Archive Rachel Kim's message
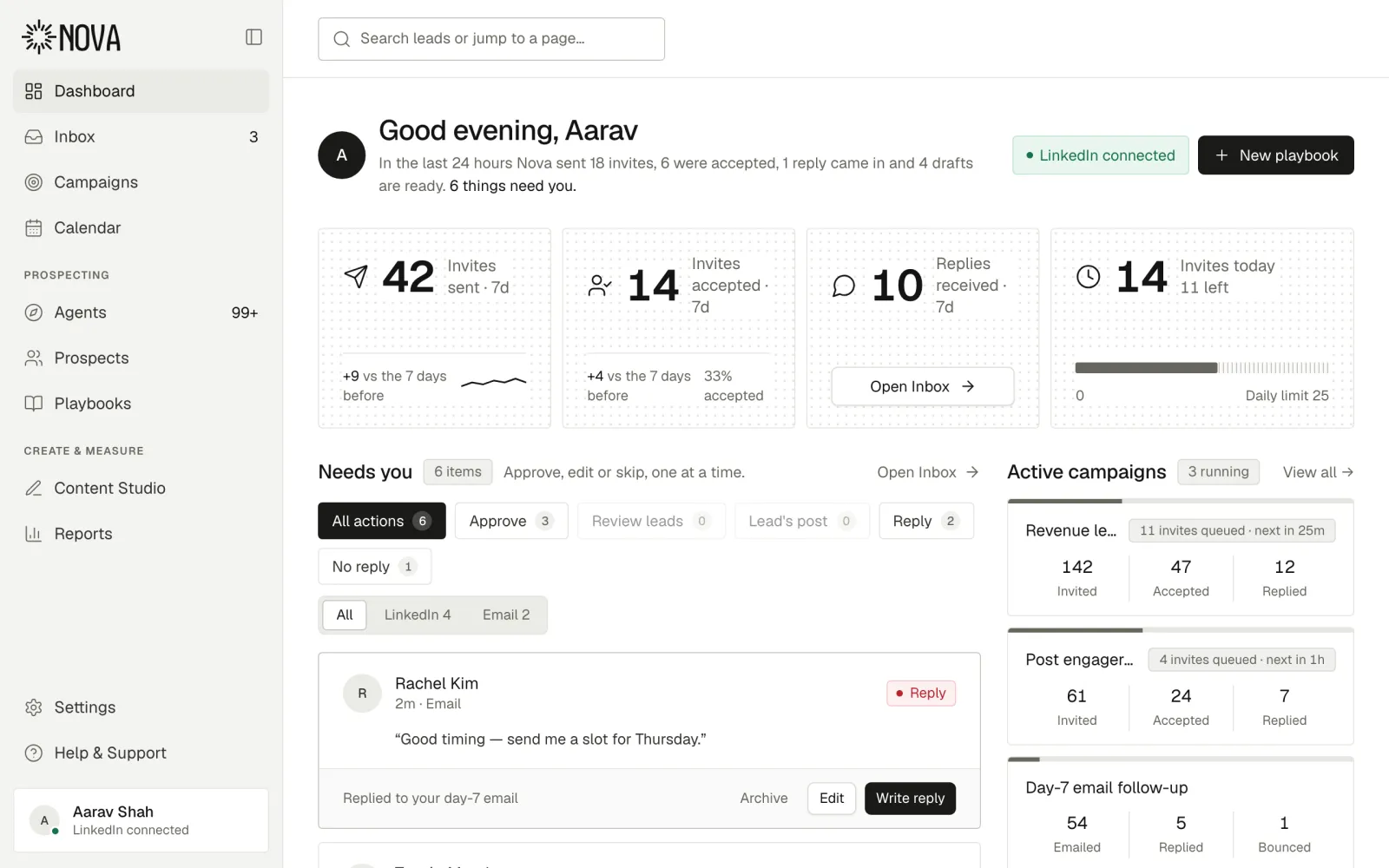This screenshot has width=1389, height=868. [764, 799]
